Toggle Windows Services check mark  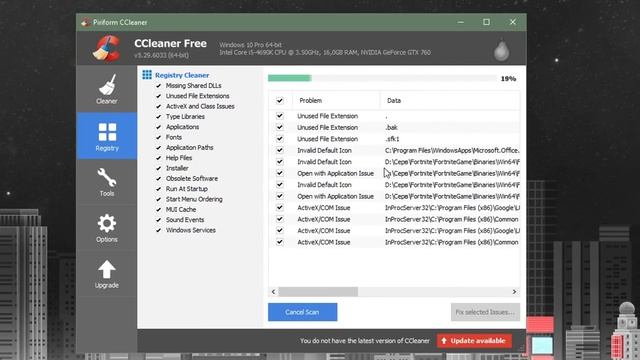[x=158, y=230]
